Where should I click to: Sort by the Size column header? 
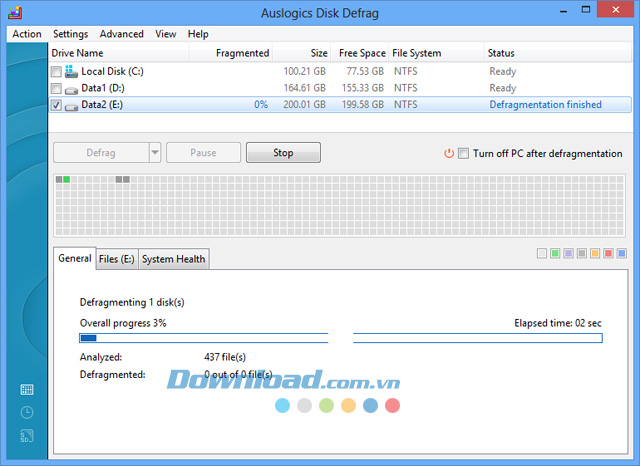coord(302,53)
